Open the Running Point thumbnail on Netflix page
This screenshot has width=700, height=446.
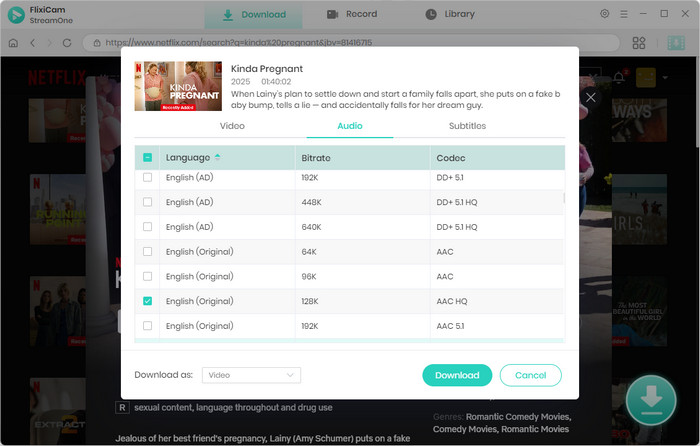coord(58,209)
